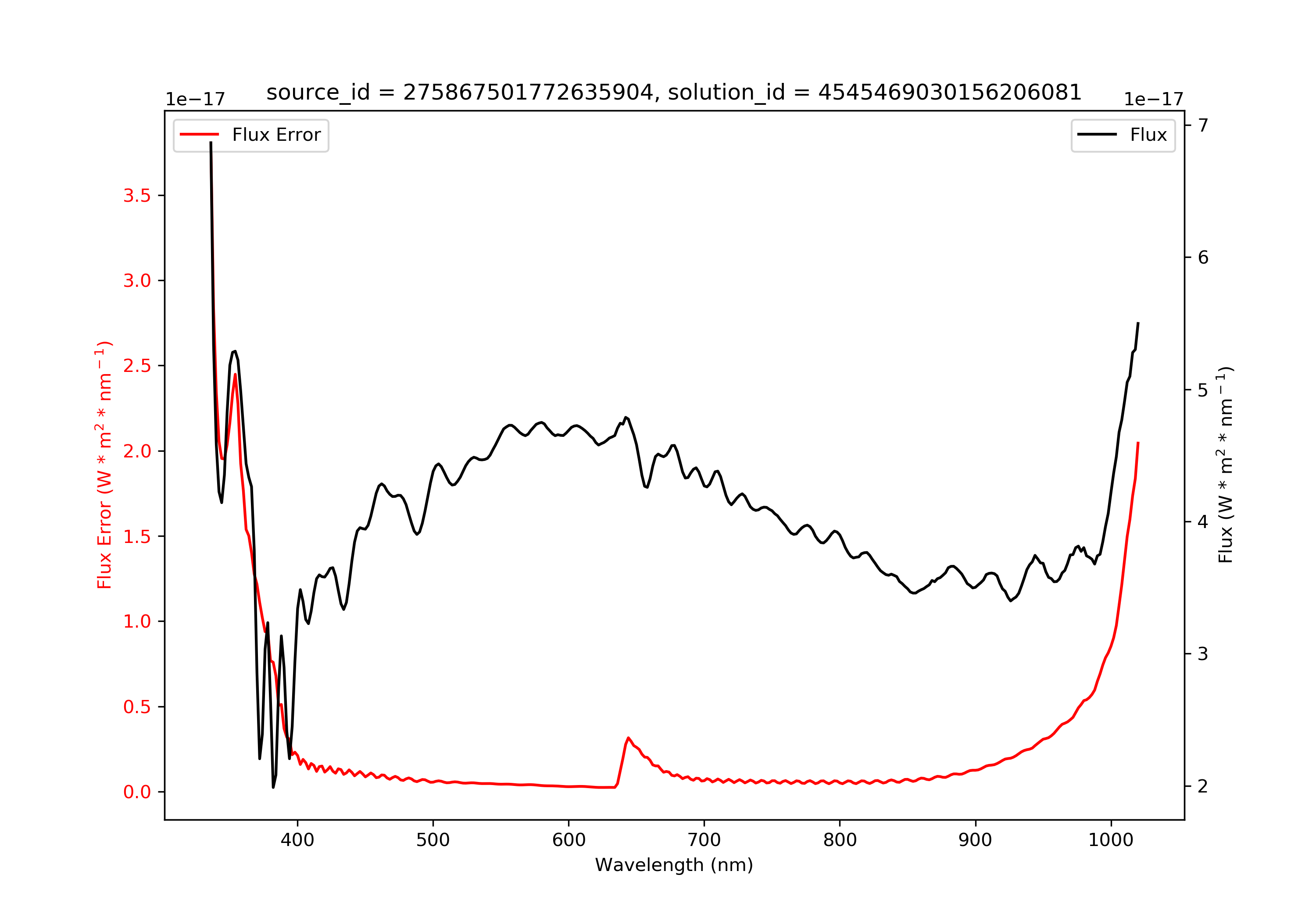
Task: Click the 2.0 tick on left axis
Action: point(137,451)
